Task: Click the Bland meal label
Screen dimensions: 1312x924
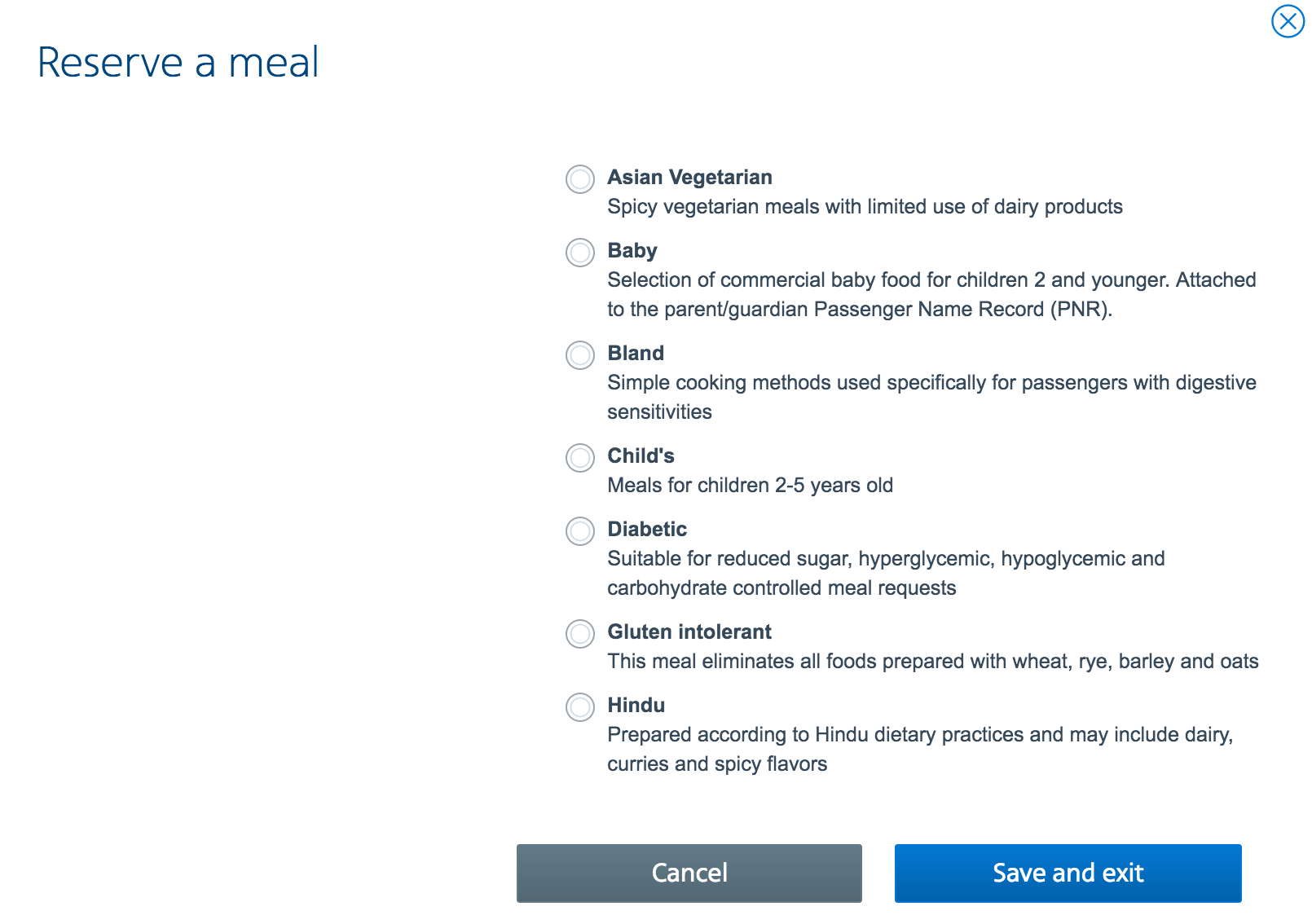Action: 636,354
